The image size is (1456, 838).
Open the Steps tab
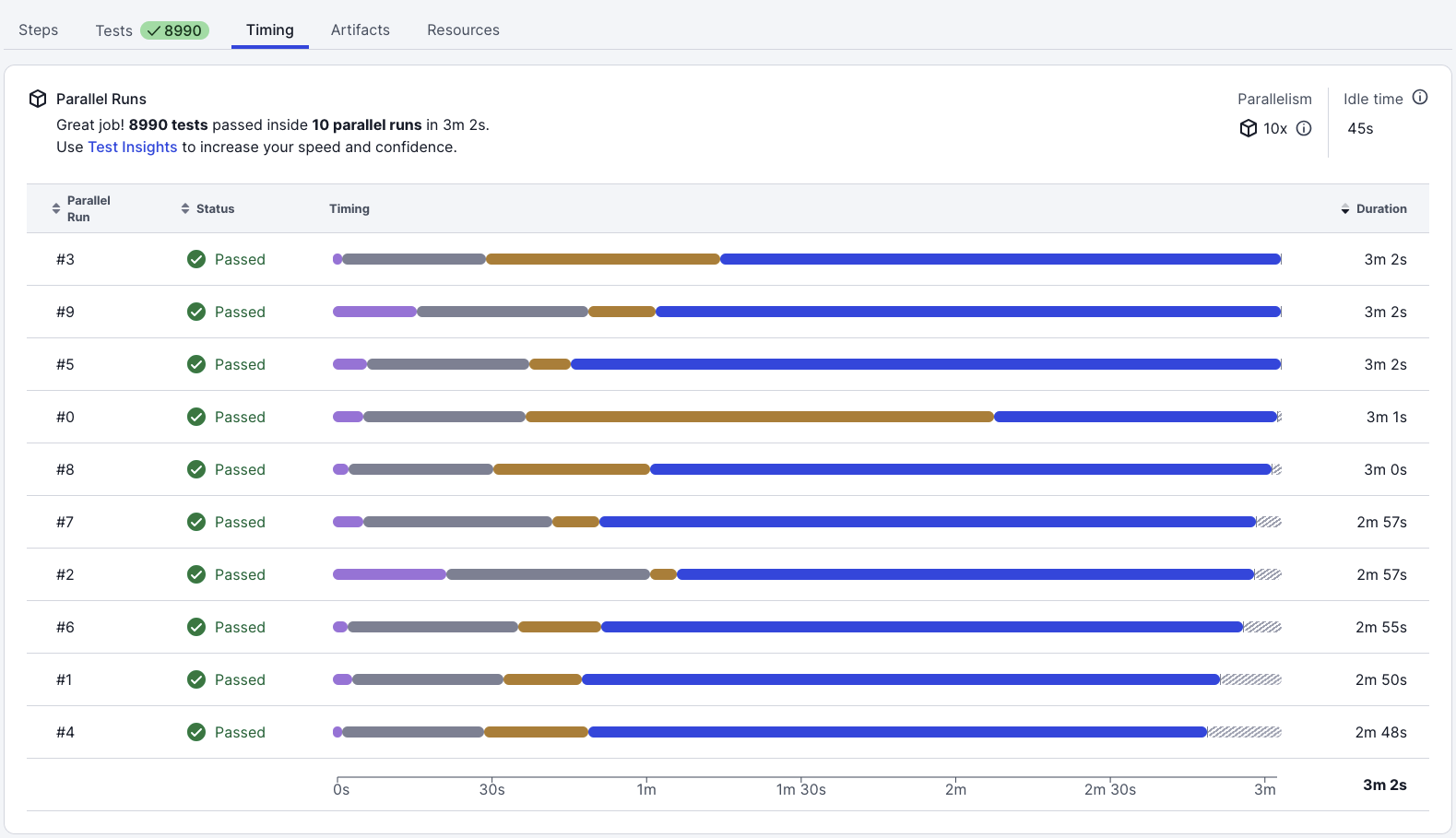39,30
